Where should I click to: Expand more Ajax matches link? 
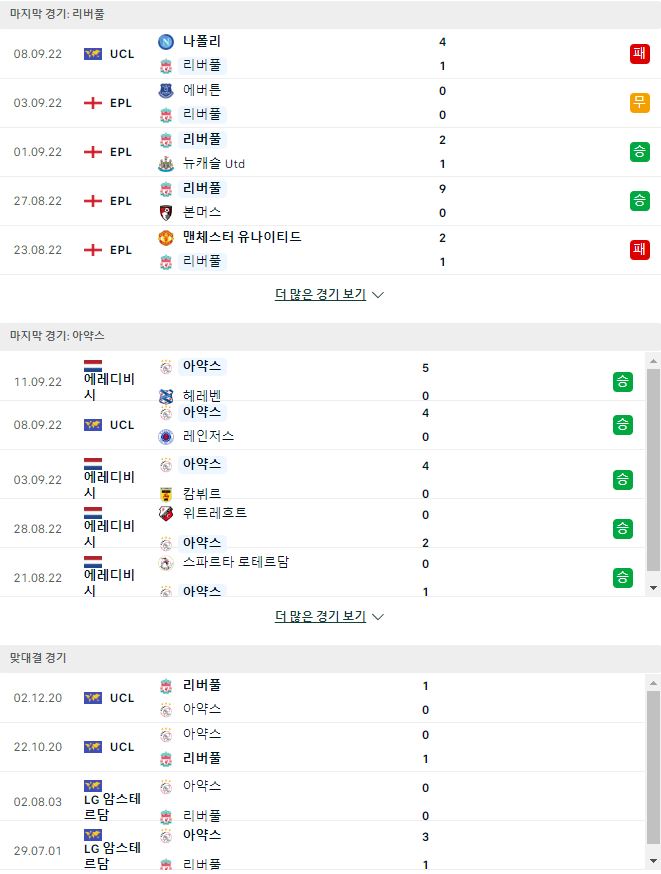[x=329, y=616]
